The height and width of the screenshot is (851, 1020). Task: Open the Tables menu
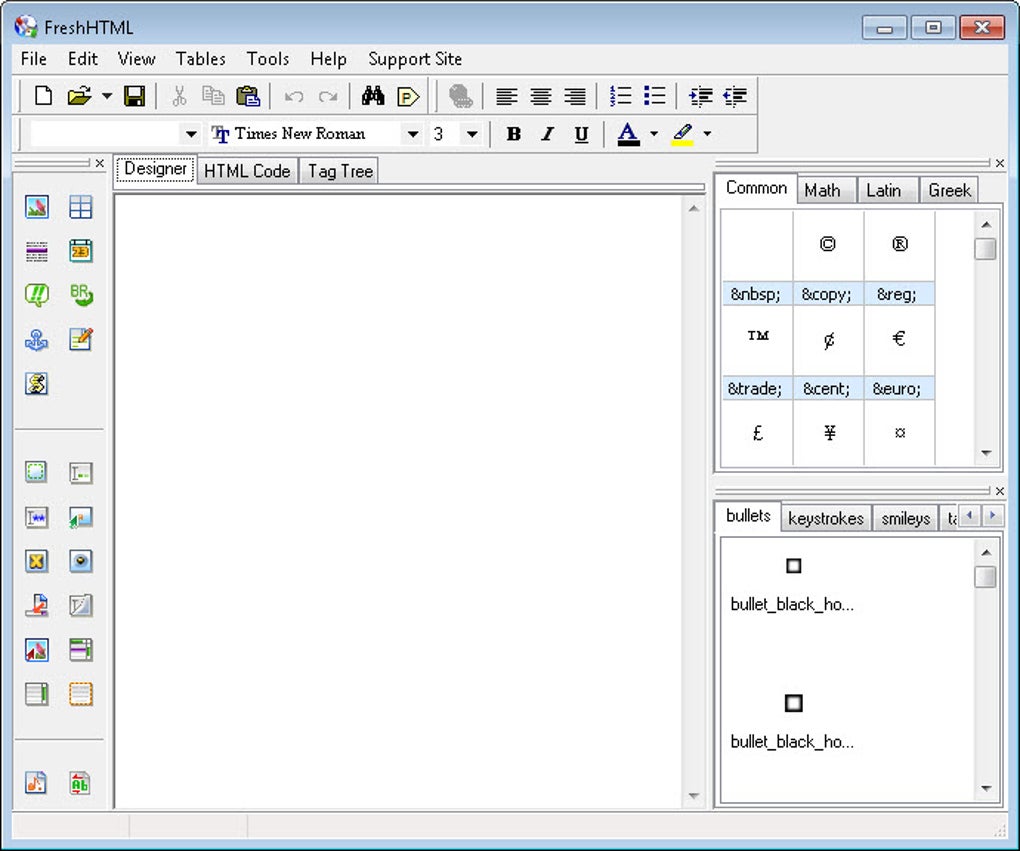(x=200, y=59)
